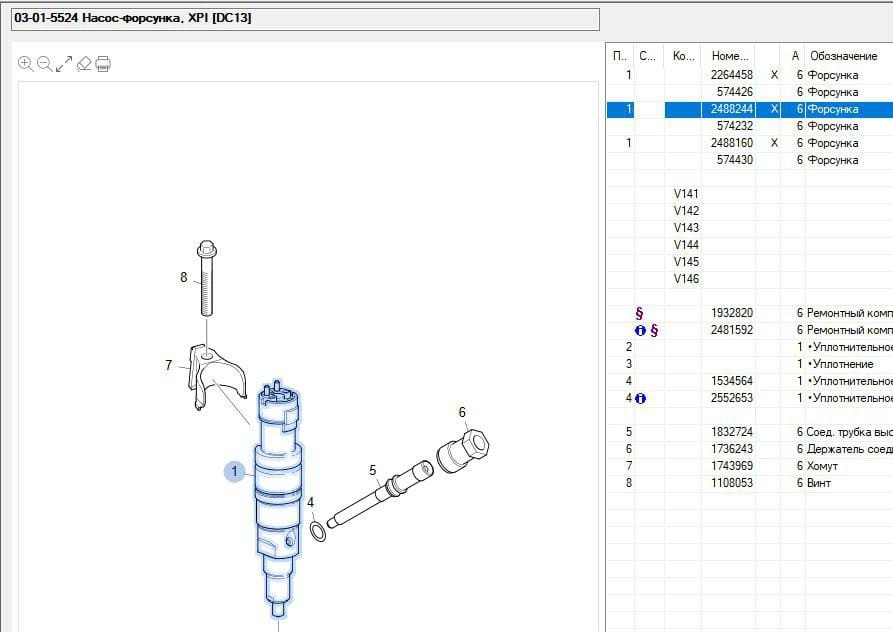Click the zoom out magnifier icon
Viewport: 893px width, 632px height.
45,64
